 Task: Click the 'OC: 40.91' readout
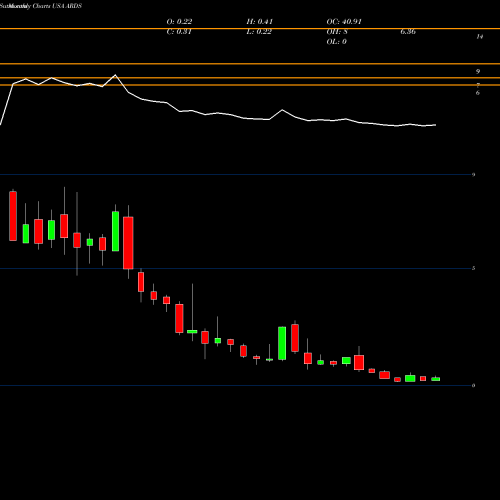point(344,22)
